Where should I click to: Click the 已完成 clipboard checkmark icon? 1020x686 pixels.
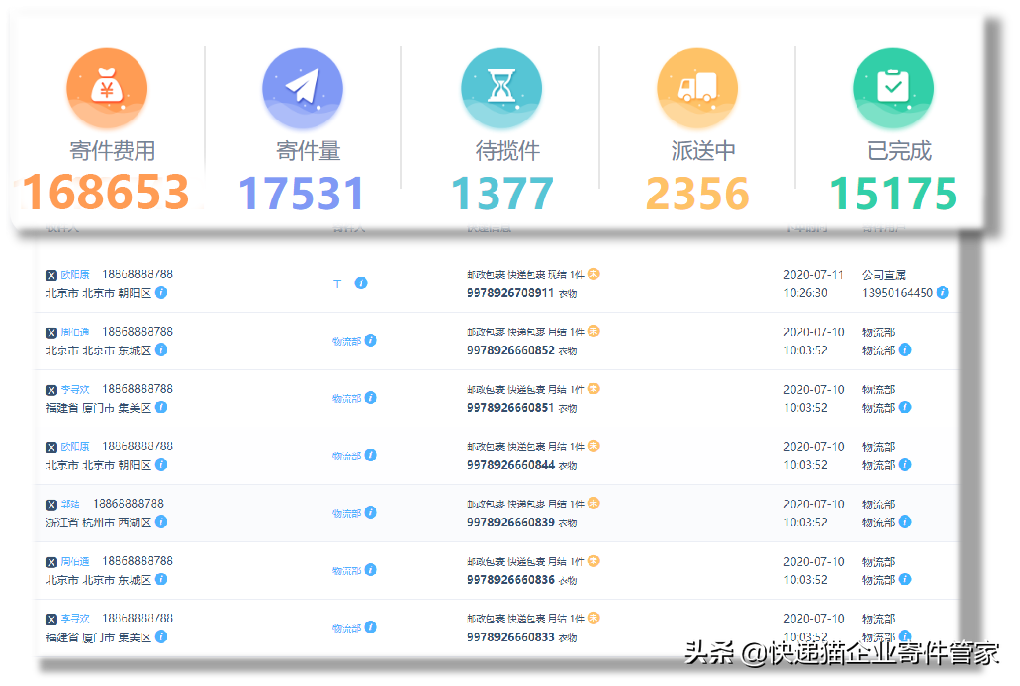click(892, 87)
